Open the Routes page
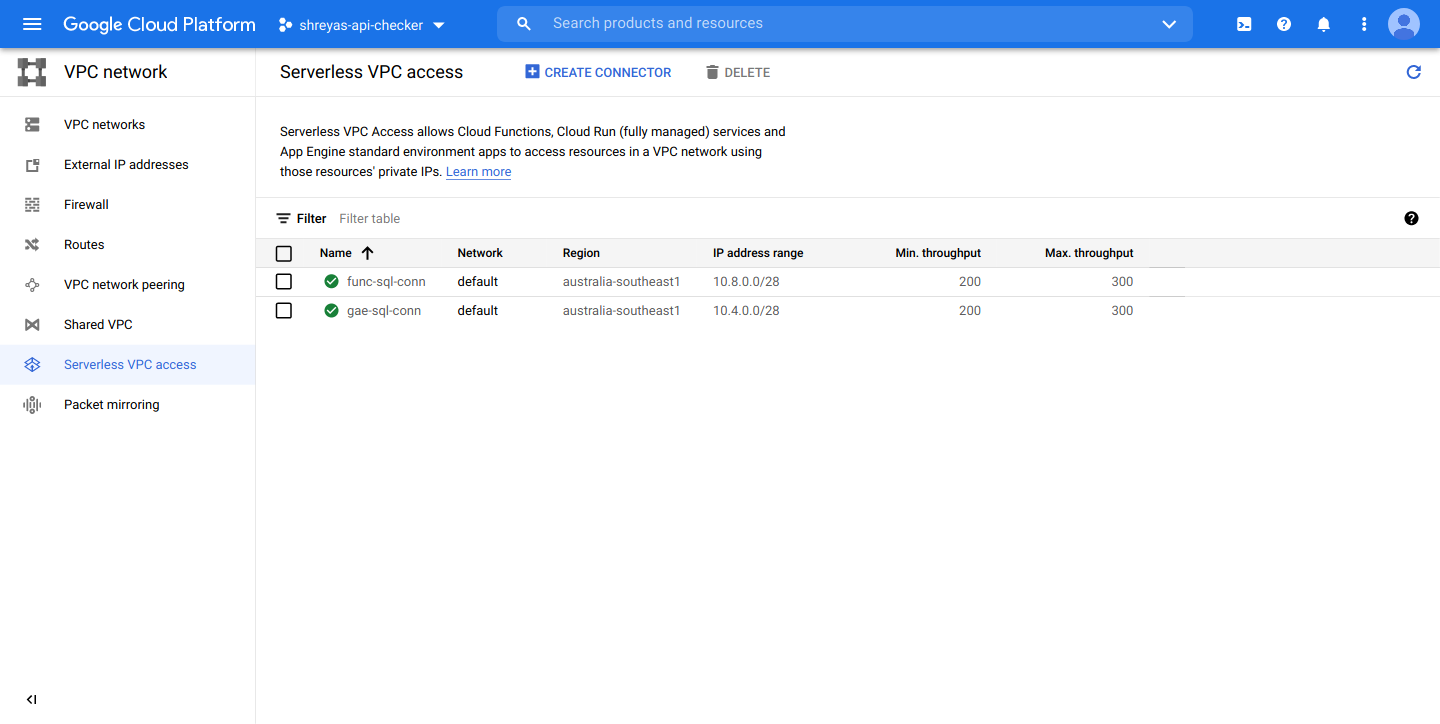The width and height of the screenshot is (1440, 724). (x=84, y=244)
